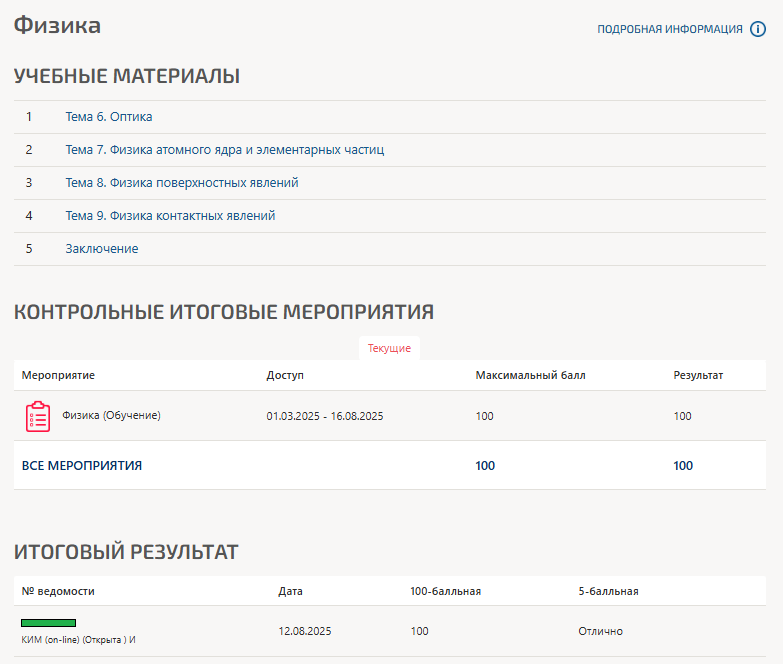Click the Доступ column header

coord(285,375)
